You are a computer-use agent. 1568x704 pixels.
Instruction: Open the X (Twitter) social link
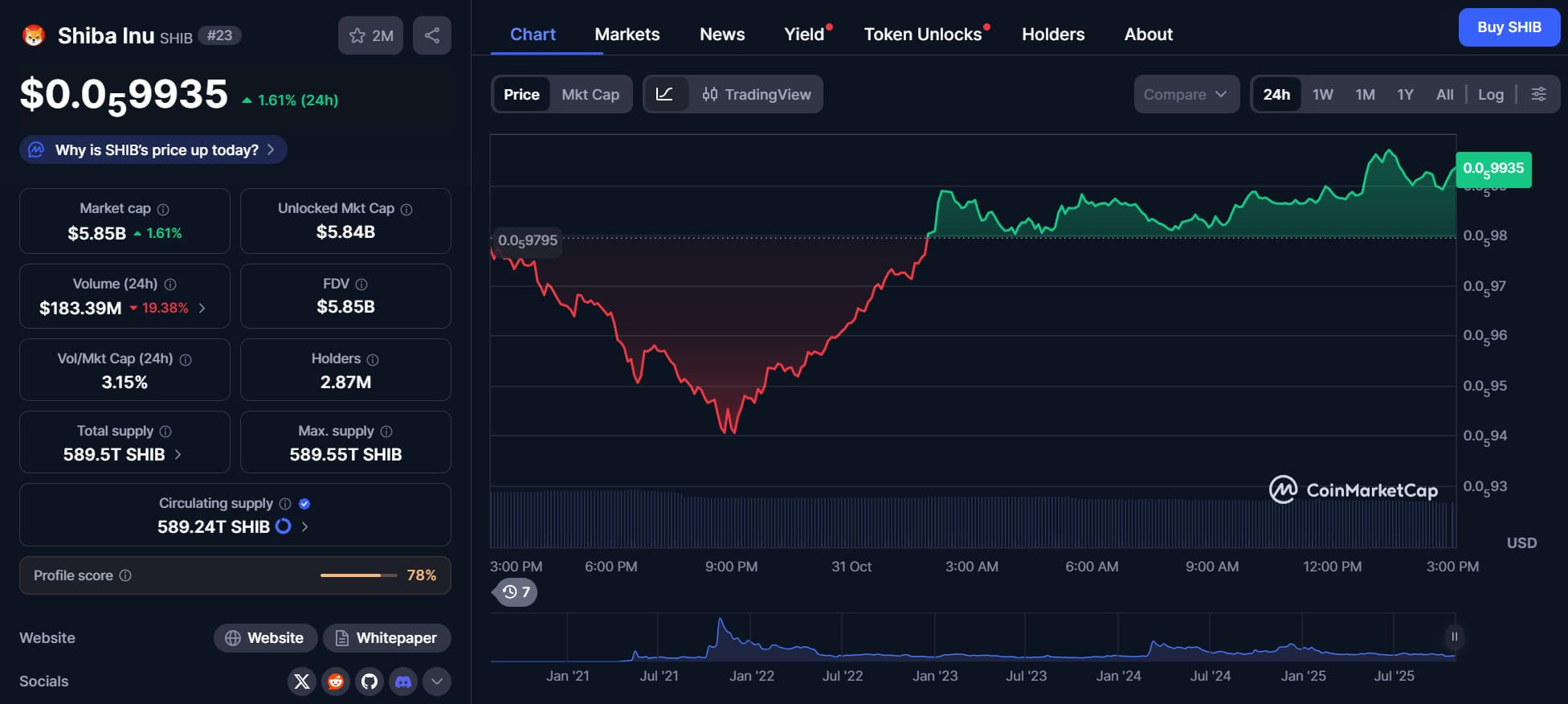pyautogui.click(x=302, y=681)
